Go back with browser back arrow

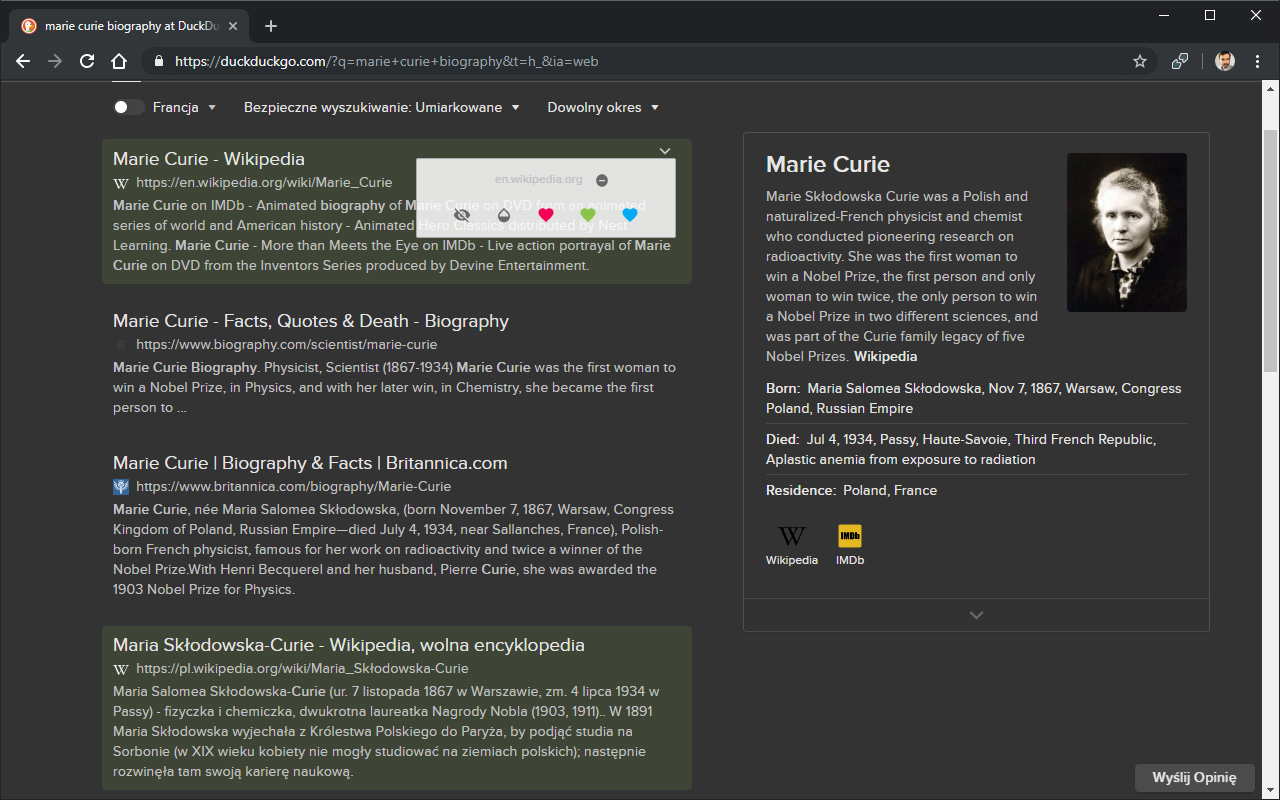coord(23,61)
